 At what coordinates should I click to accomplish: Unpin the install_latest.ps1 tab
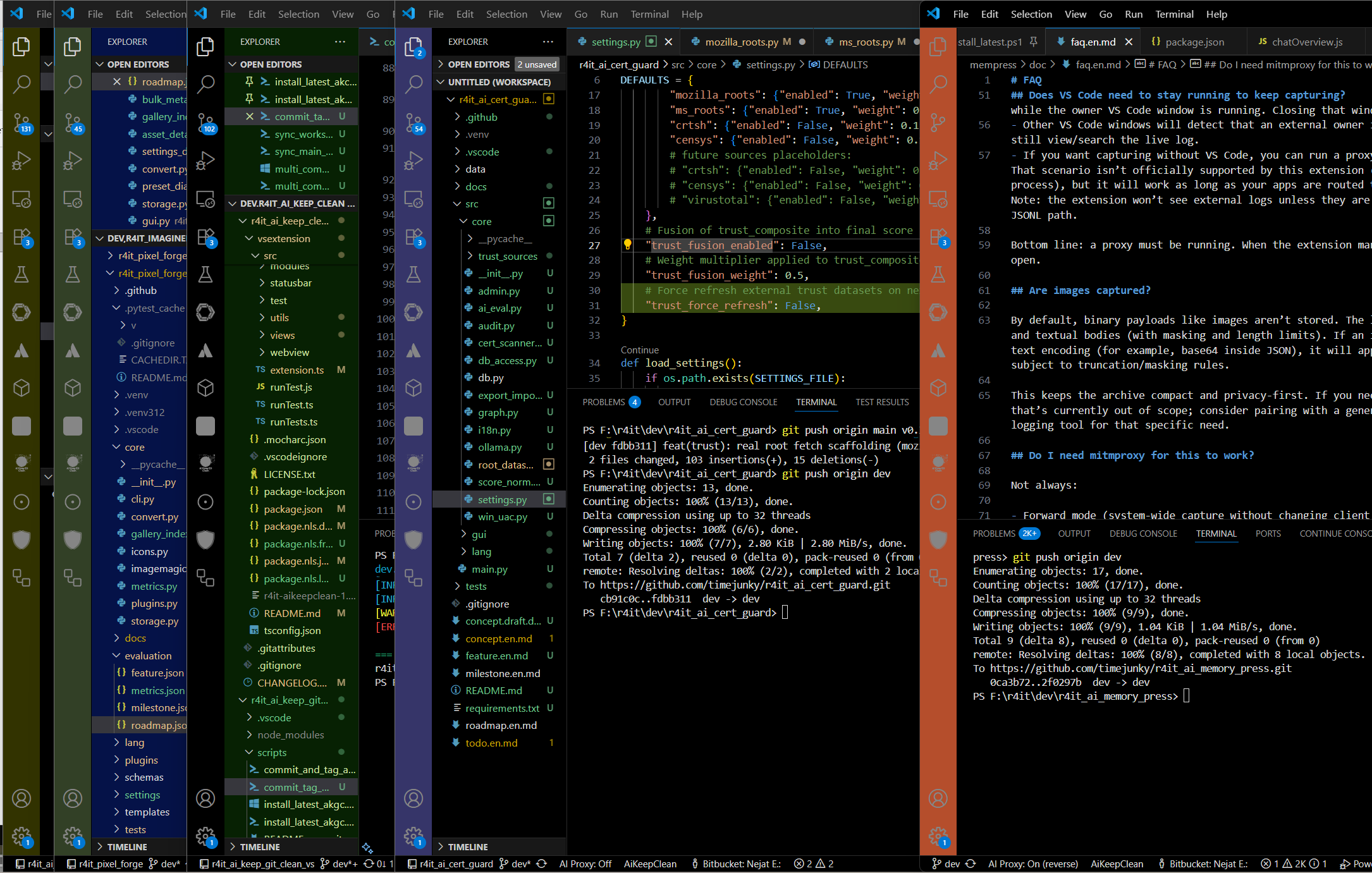tap(1033, 42)
